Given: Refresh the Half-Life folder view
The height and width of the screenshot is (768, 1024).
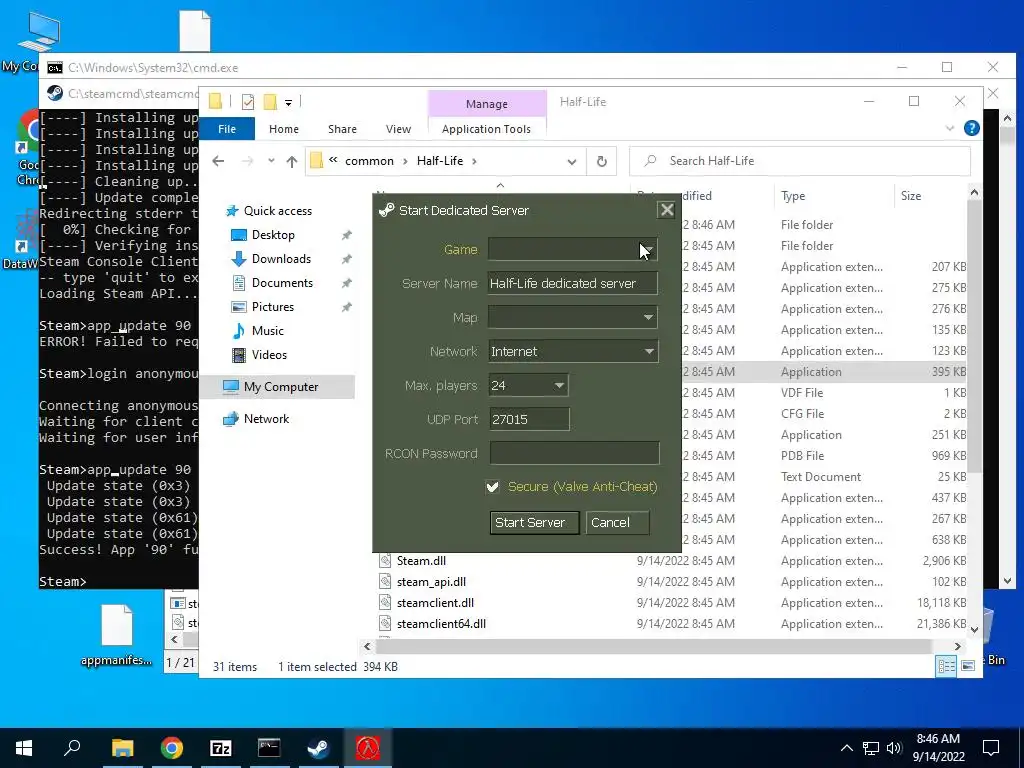Looking at the screenshot, I should pos(601,161).
